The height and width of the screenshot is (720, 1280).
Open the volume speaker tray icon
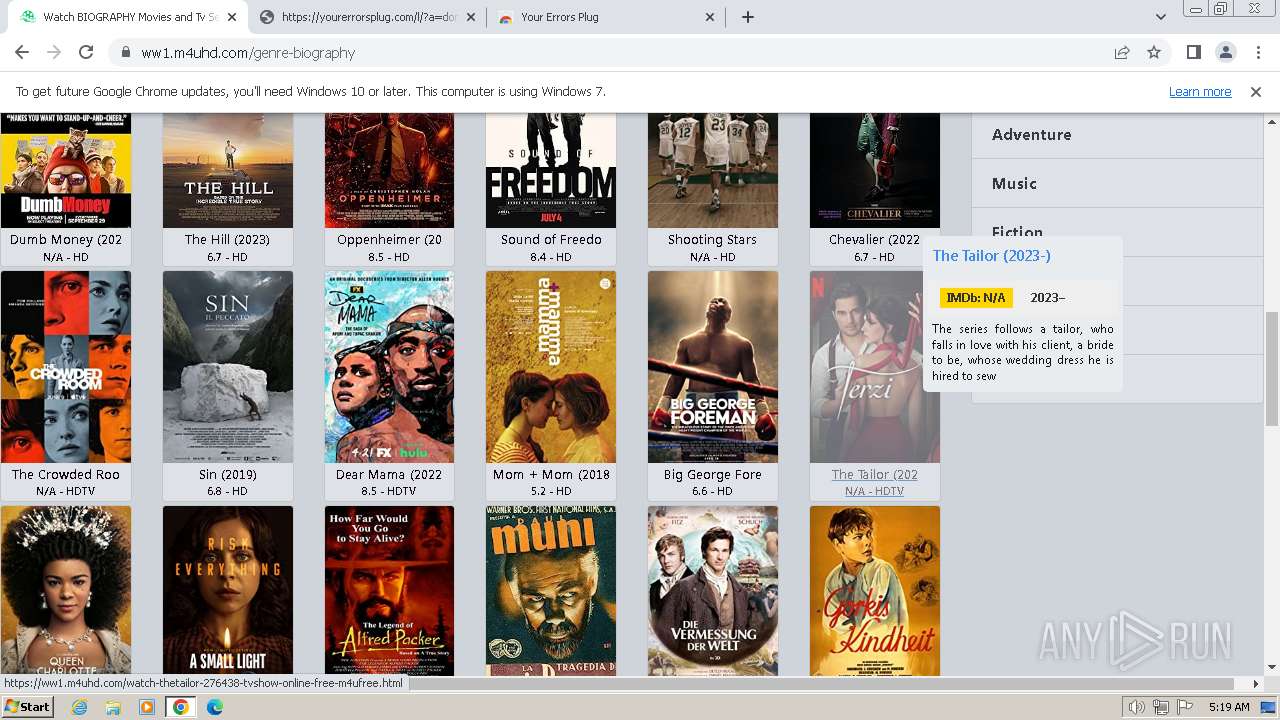[1137, 707]
